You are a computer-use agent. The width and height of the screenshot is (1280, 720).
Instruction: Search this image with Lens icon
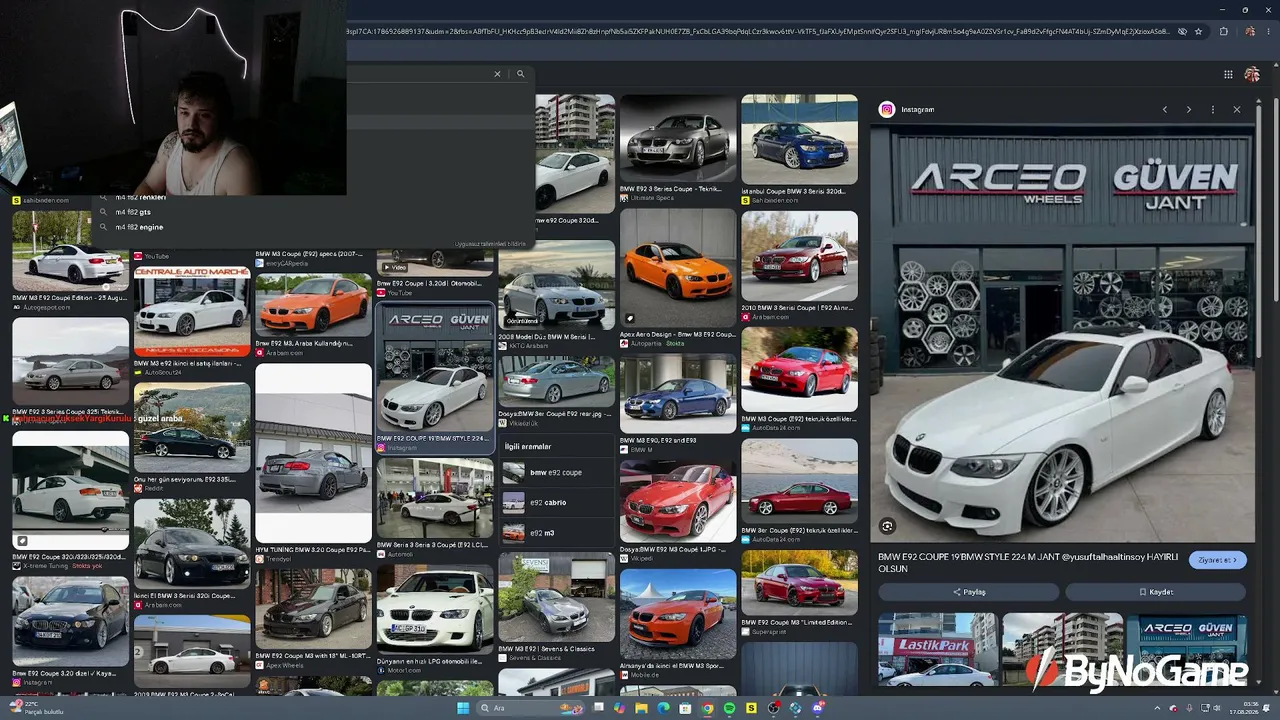[887, 526]
